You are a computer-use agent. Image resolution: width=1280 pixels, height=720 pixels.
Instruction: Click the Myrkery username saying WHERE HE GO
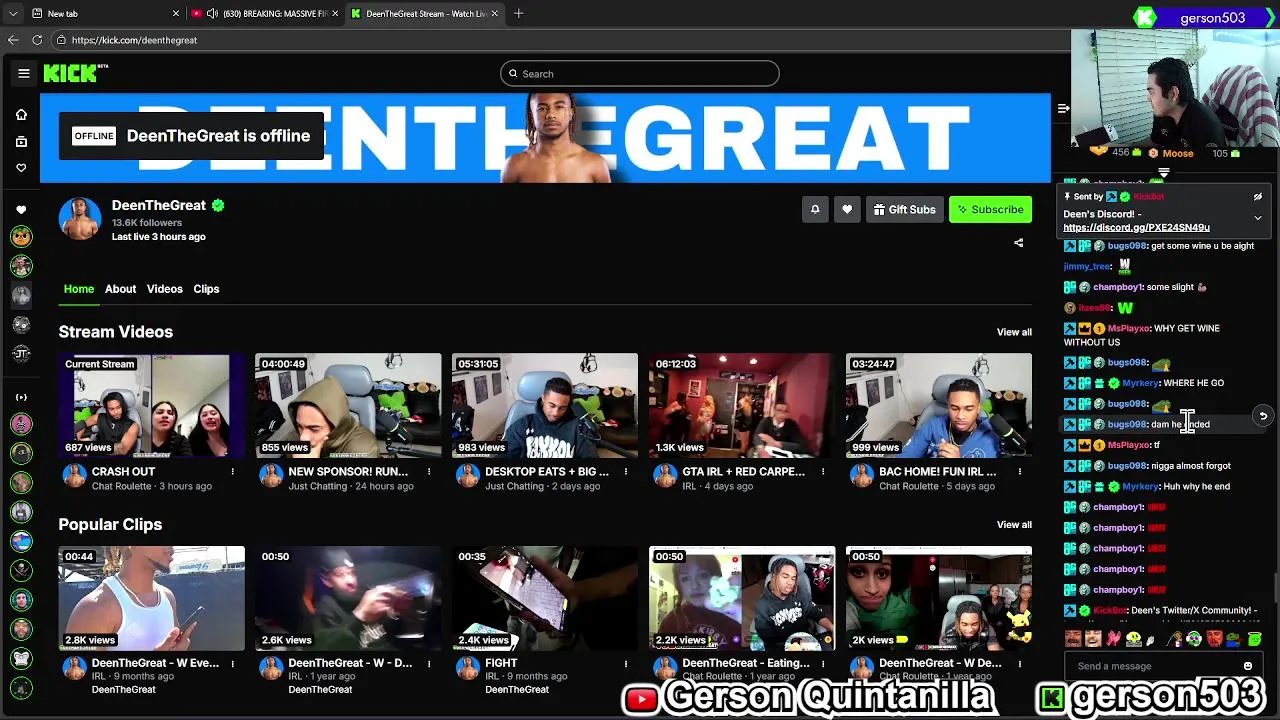[x=1139, y=383]
